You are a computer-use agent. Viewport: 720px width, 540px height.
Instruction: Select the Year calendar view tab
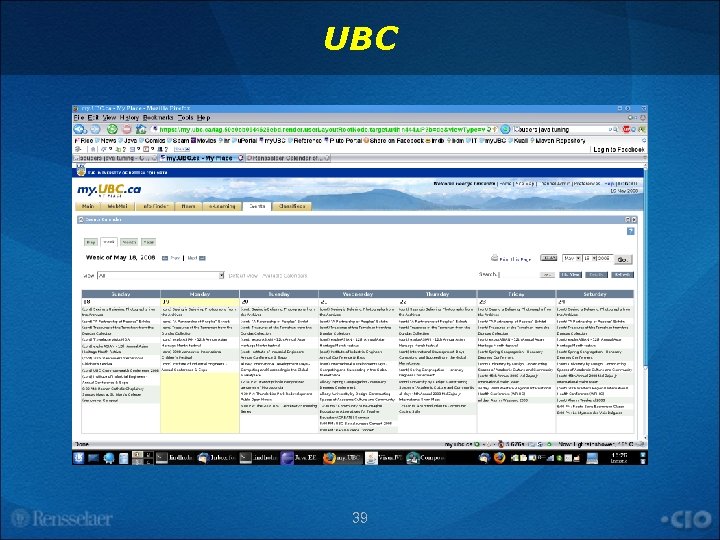click(148, 242)
